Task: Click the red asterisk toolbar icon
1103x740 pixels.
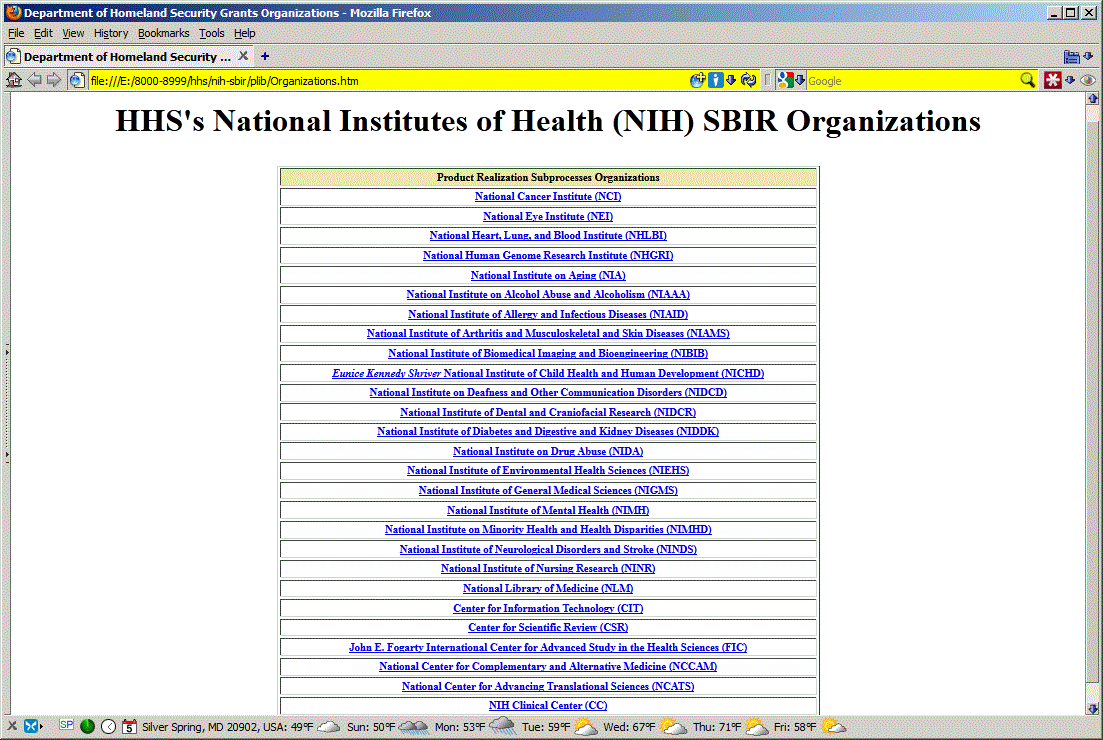Action: [1052, 80]
